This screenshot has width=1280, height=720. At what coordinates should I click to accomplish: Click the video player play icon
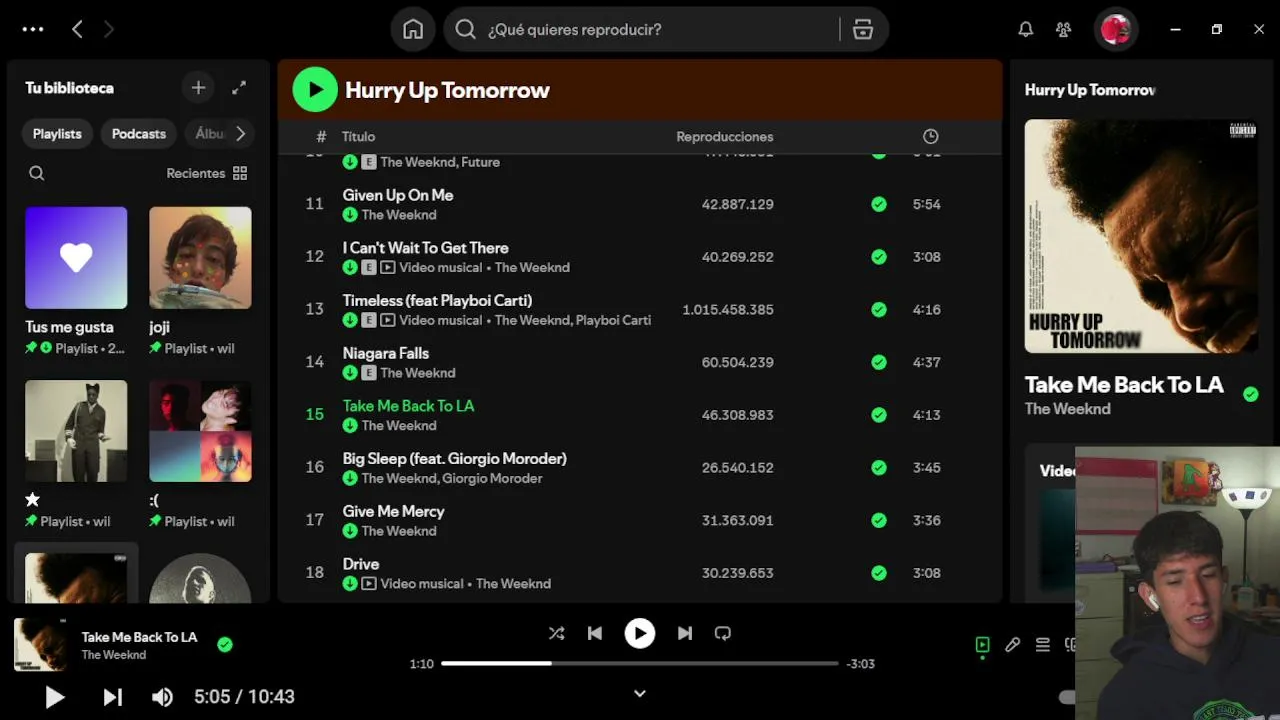pos(55,697)
